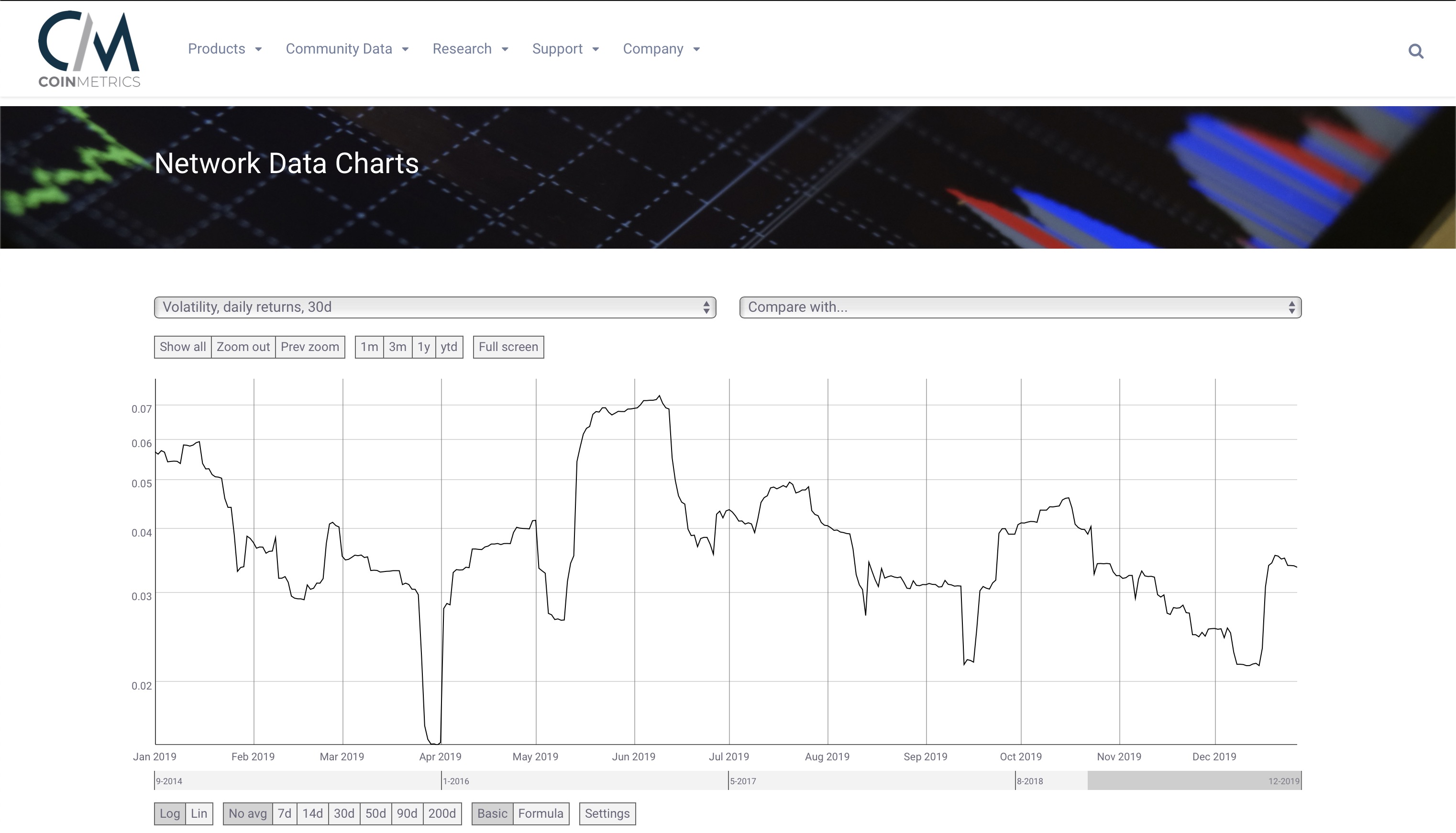Click the Apr 2019 axis label
This screenshot has height=833, width=1456.
pyautogui.click(x=440, y=756)
